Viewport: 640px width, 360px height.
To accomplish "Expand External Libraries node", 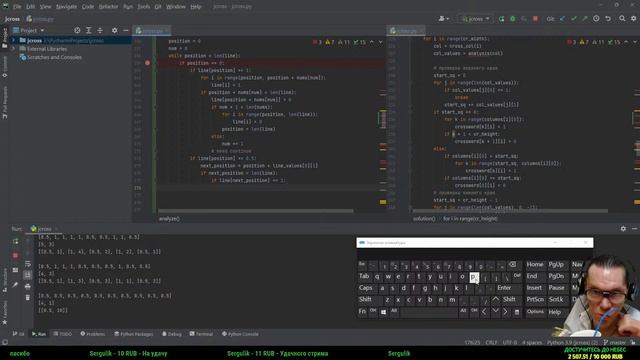I will tap(13, 49).
